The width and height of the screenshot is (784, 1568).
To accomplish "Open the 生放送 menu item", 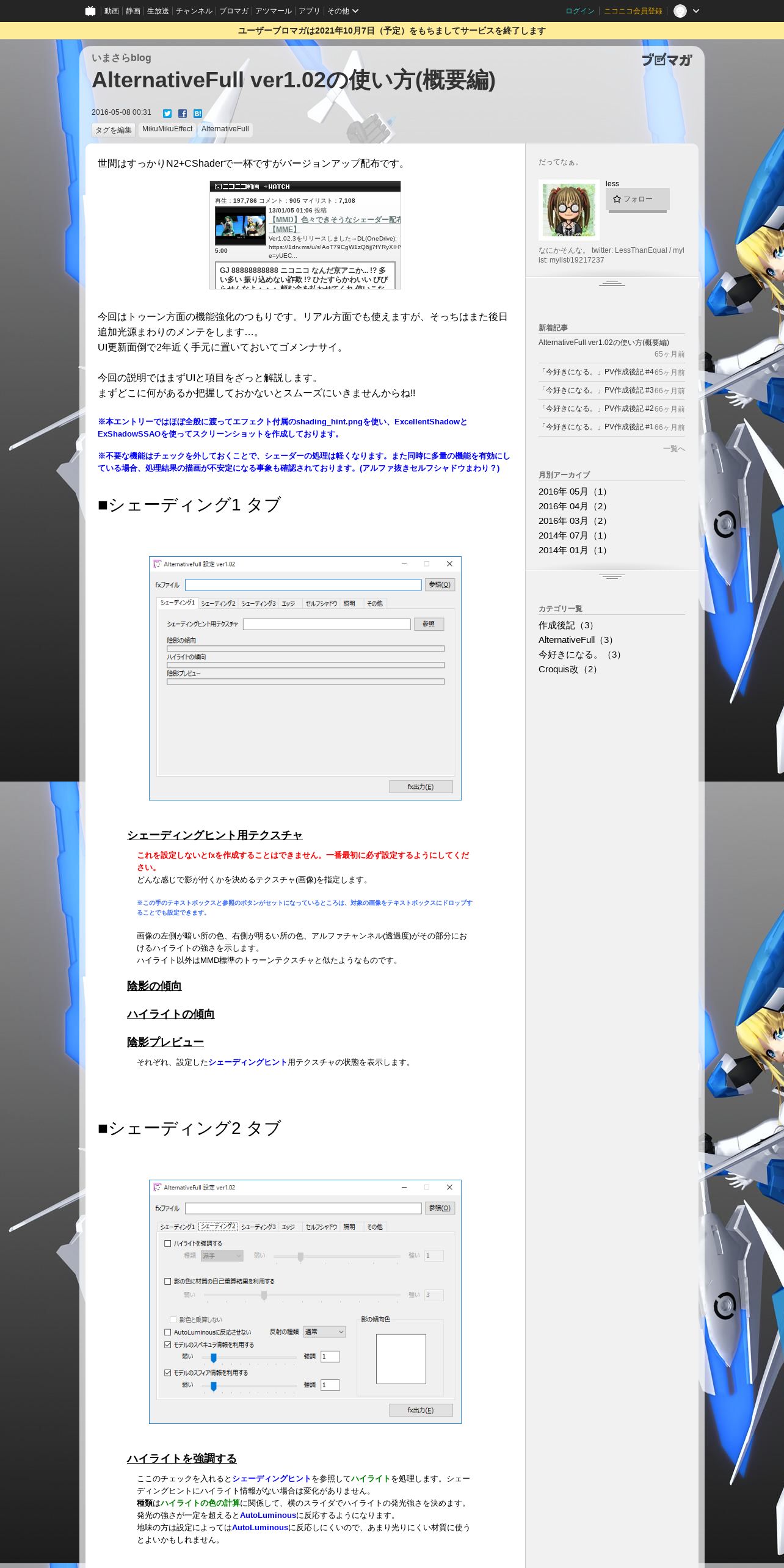I will [x=158, y=11].
